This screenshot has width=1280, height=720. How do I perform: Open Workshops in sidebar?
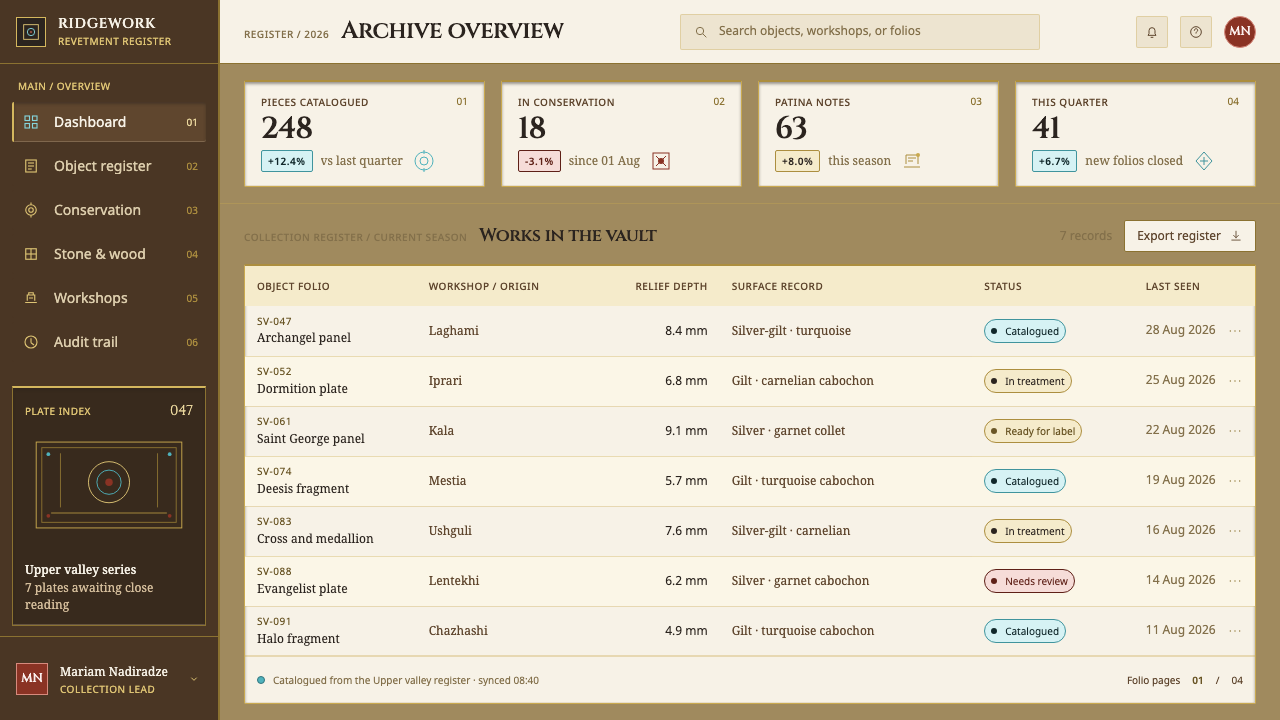pos(109,298)
